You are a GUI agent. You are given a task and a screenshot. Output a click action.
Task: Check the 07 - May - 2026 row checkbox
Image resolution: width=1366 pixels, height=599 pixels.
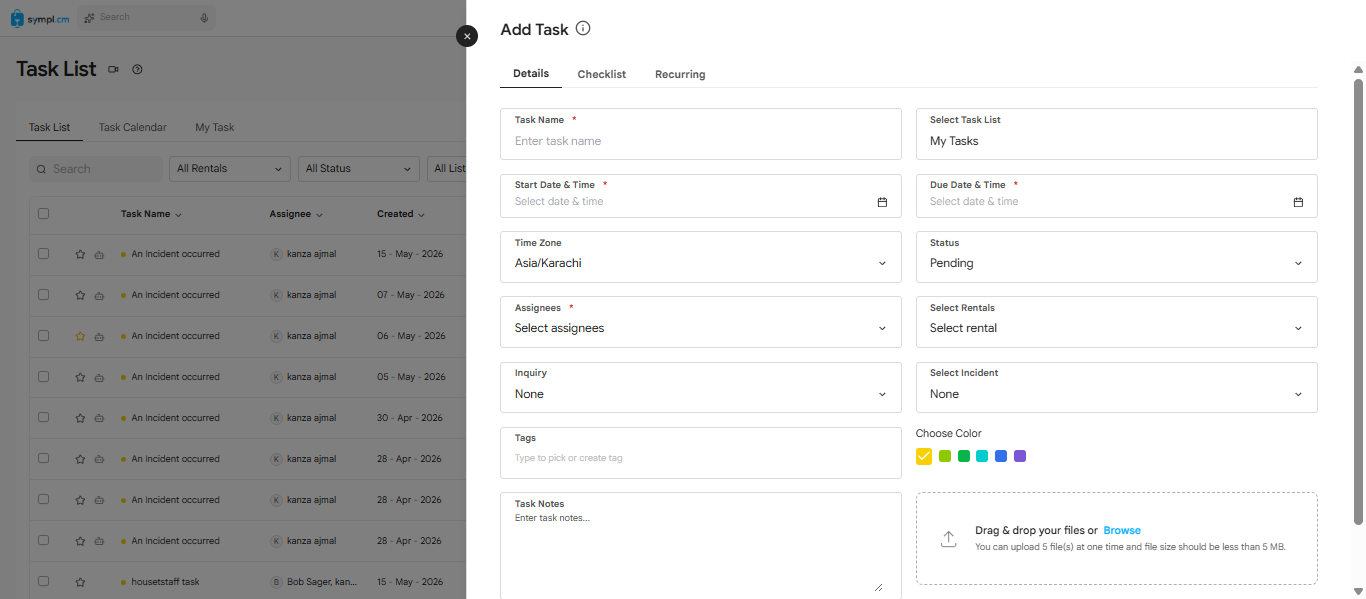click(43, 294)
